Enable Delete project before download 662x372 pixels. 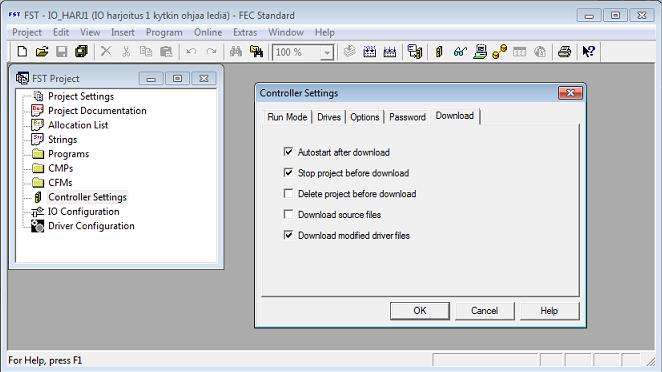288,193
